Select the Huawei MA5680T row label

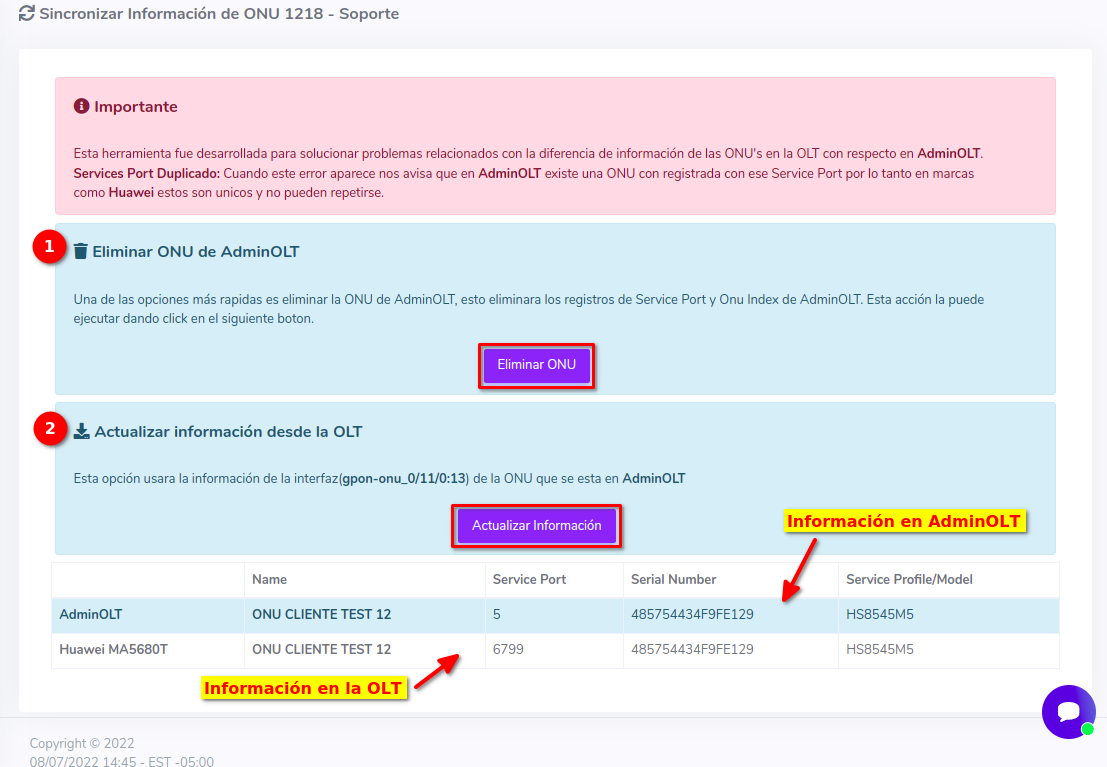[x=113, y=649]
